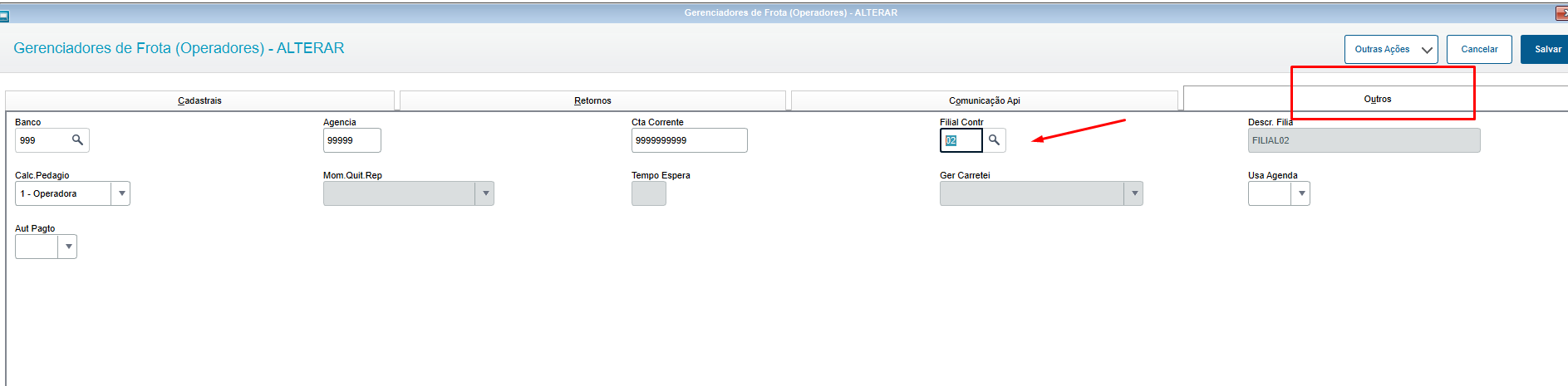This screenshot has width=1568, height=386.
Task: Expand the Usa Agenda dropdown
Action: [x=1300, y=193]
